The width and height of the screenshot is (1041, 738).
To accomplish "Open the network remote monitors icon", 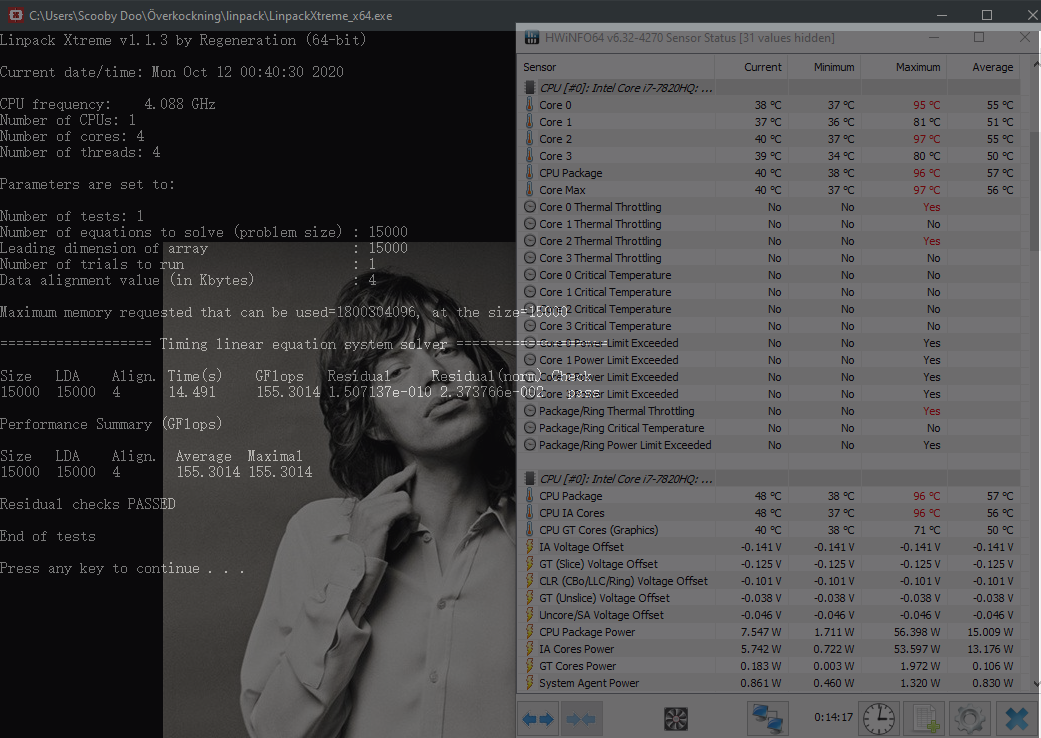I will pyautogui.click(x=767, y=719).
